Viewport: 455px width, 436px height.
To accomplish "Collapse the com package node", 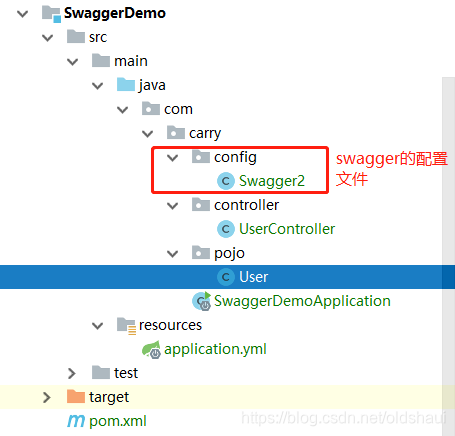I will point(122,110).
